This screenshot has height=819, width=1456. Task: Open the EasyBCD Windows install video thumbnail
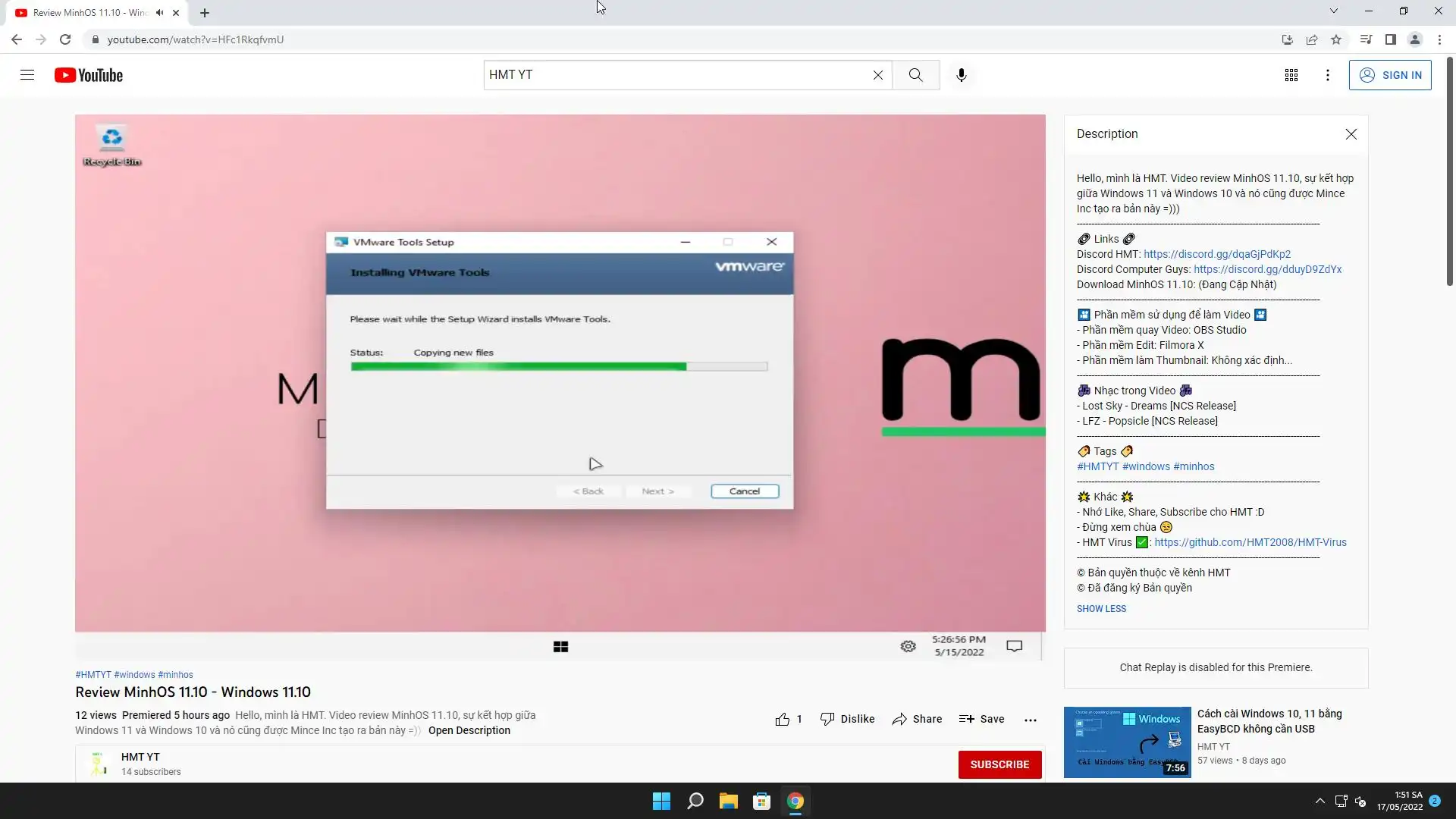coord(1127,742)
